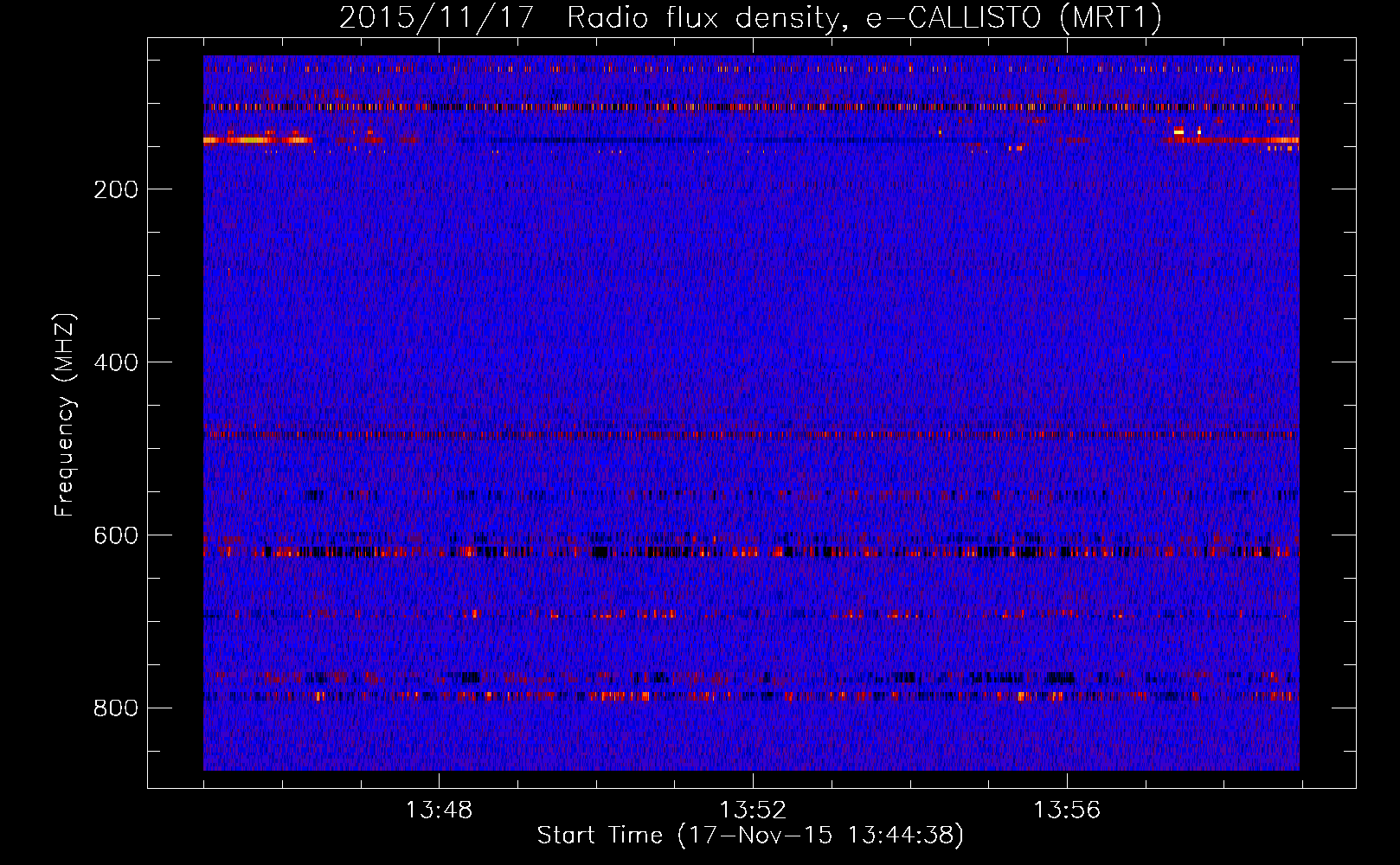Select the 200 frequency tick label
Screen dimensions: 1400x865
(116, 189)
